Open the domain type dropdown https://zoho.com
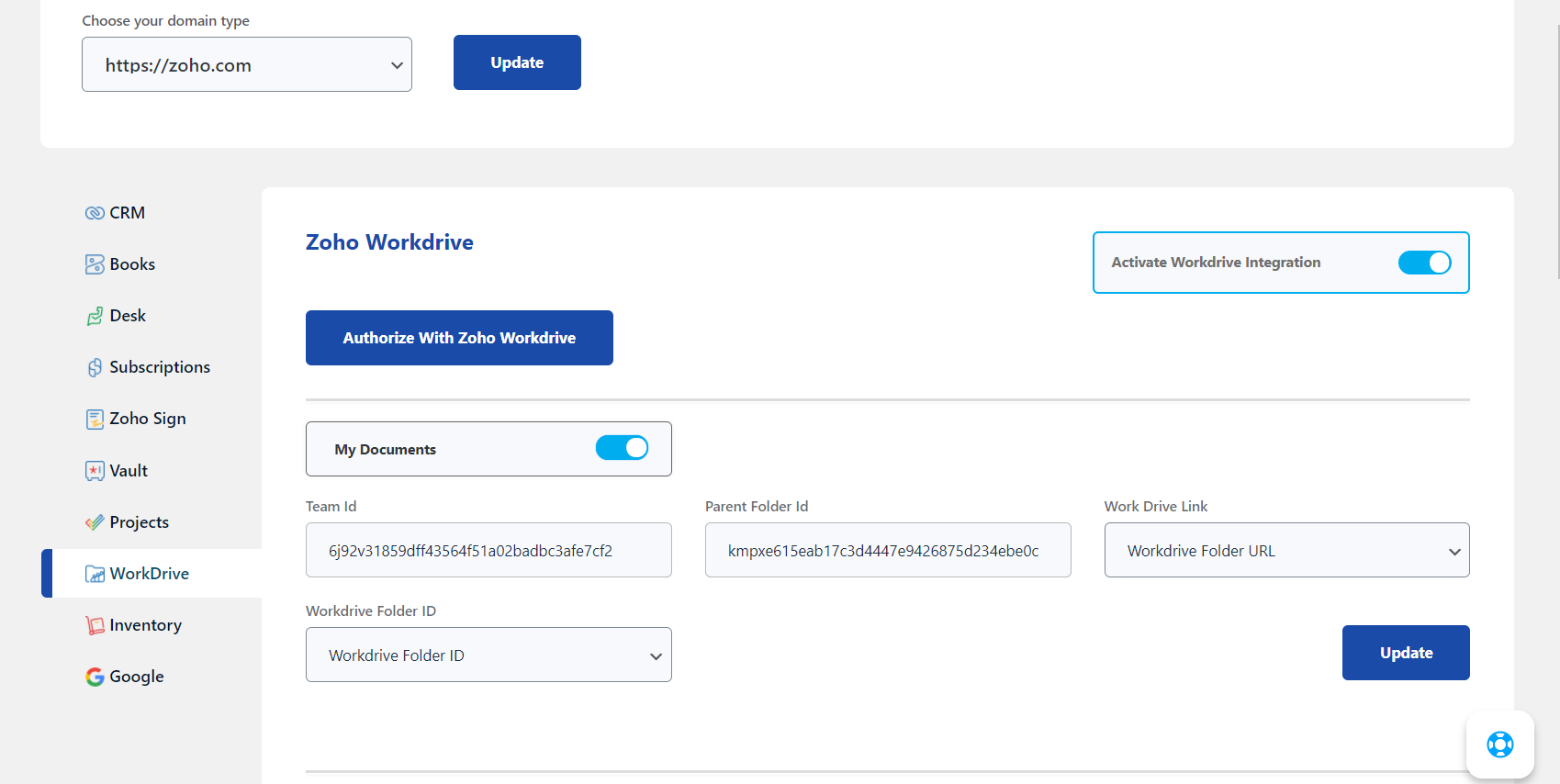The image size is (1560, 784). 247,64
